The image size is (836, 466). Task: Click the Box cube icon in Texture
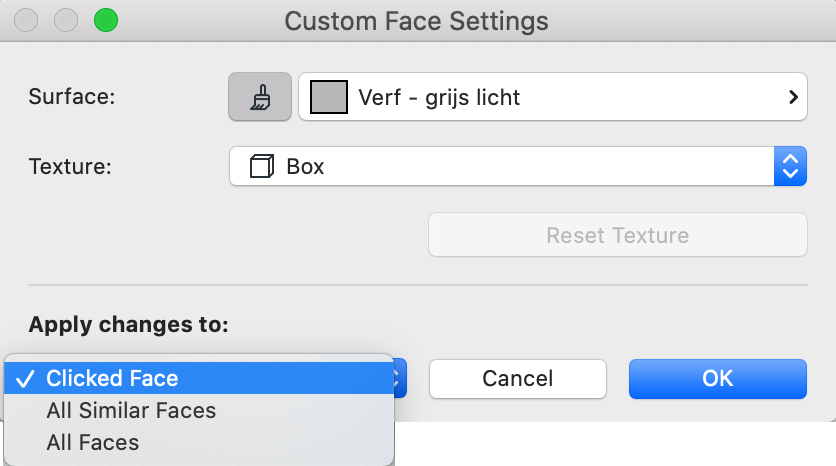click(262, 166)
